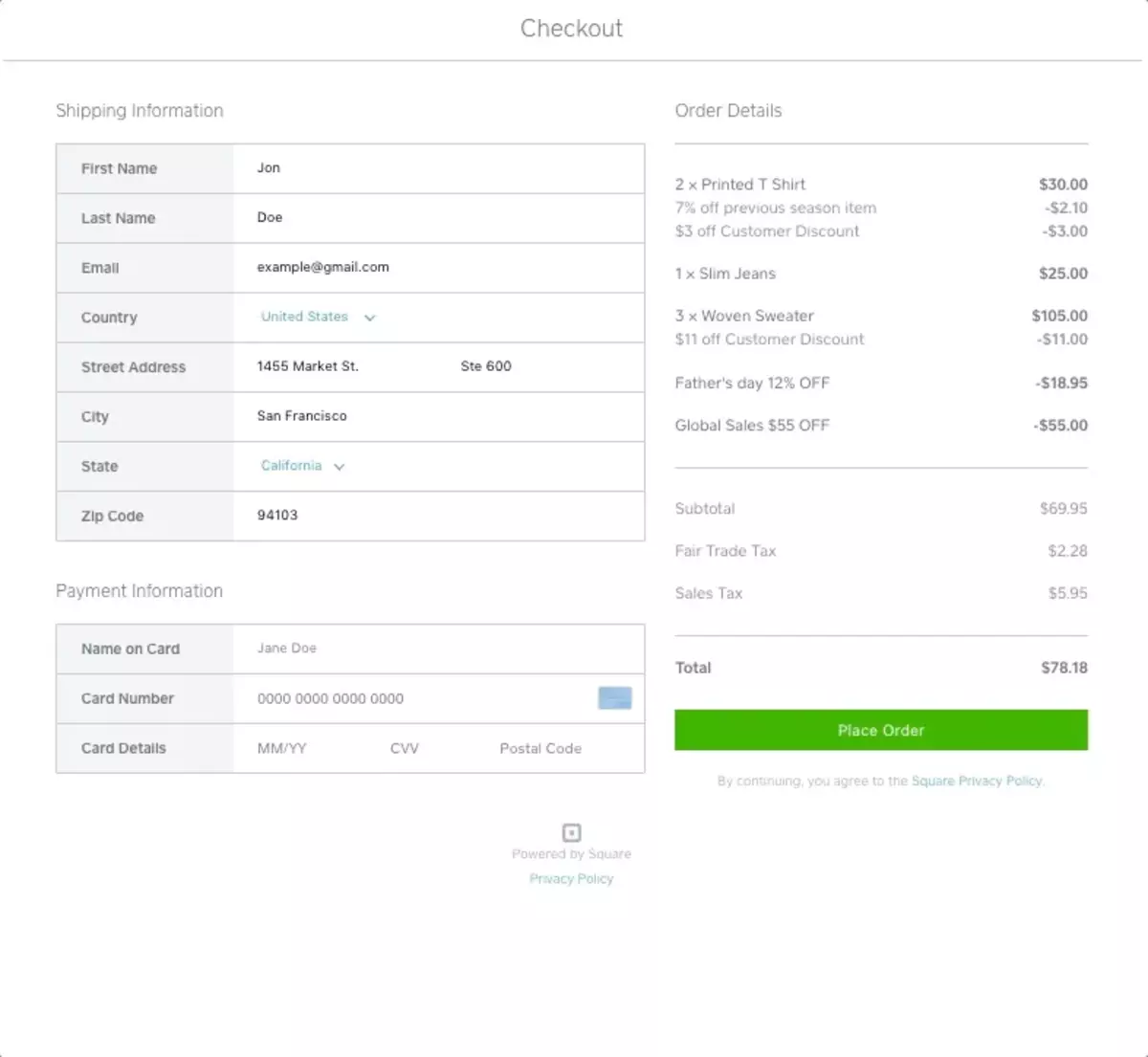Open the footer Privacy Policy link
The height and width of the screenshot is (1057, 1148).
(x=571, y=878)
